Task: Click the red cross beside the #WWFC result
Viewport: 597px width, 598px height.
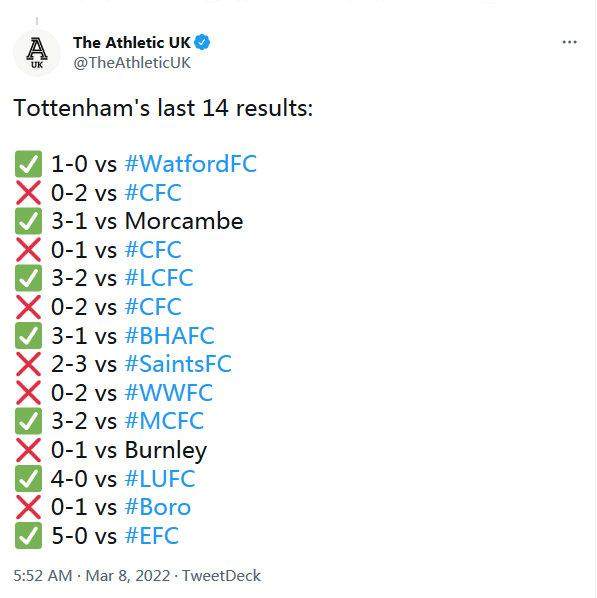Action: [28, 392]
